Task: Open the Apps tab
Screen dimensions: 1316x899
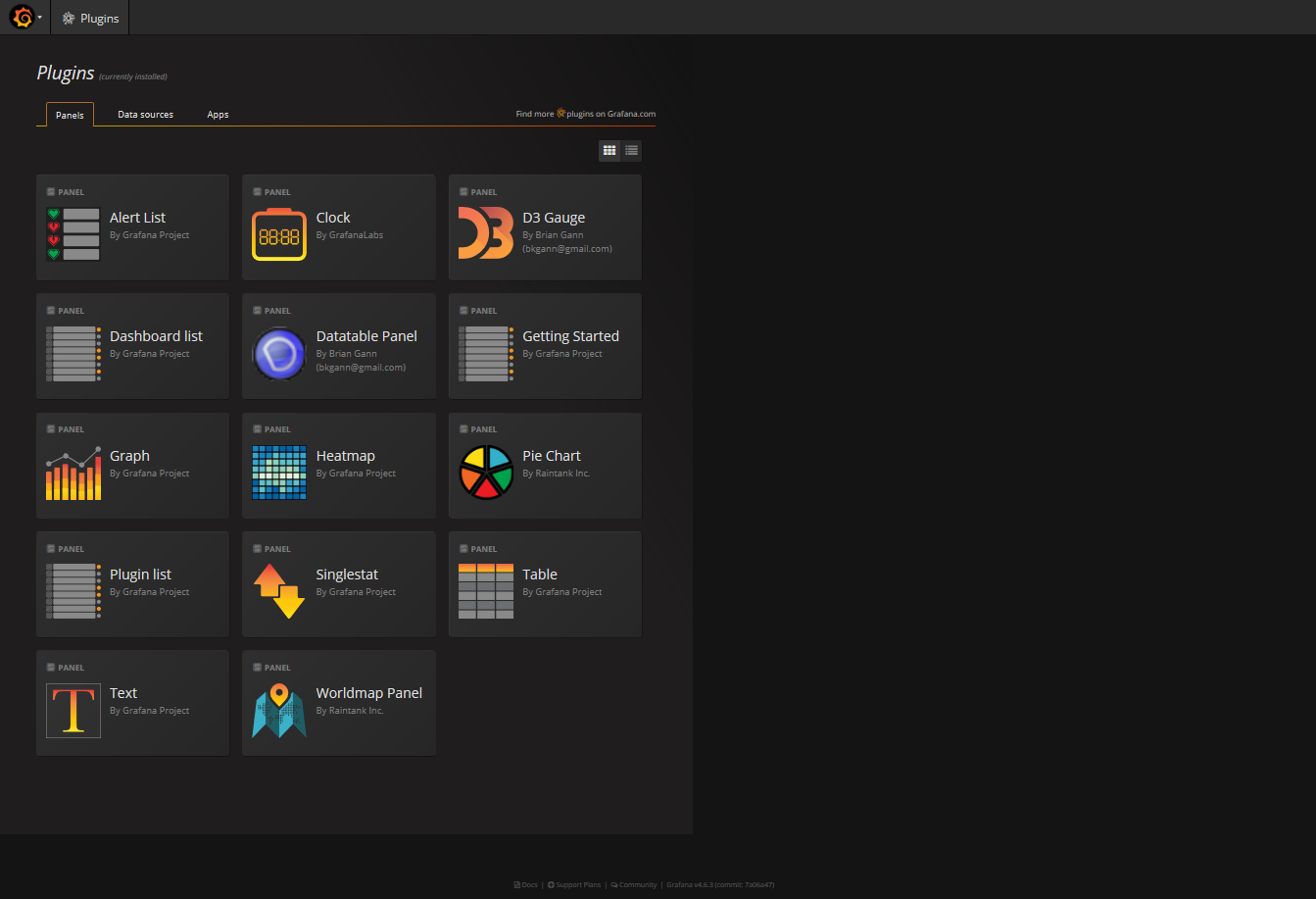Action: 218,114
